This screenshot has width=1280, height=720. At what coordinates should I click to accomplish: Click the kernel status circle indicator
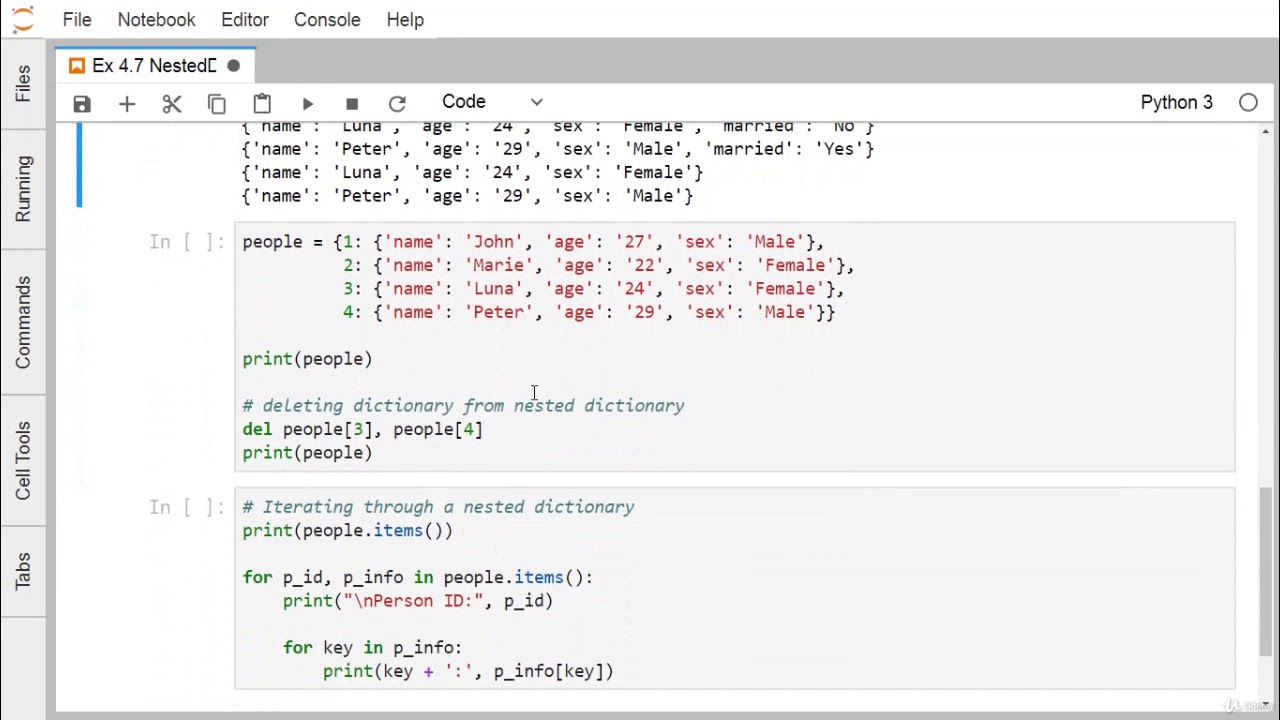pos(1248,102)
